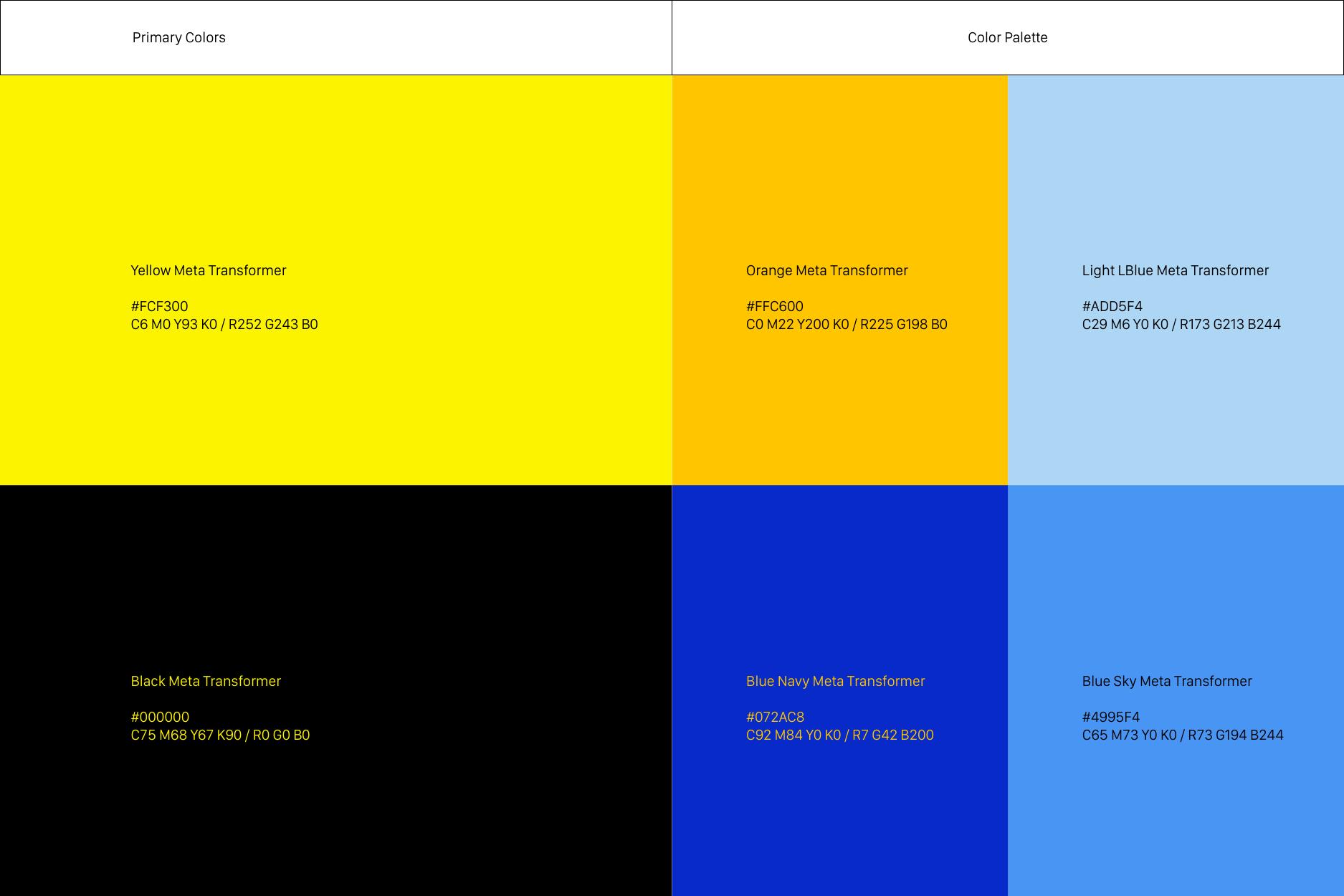Image resolution: width=1344 pixels, height=896 pixels.
Task: Click the C65 M73 Y0 K0 values line
Action: pyautogui.click(x=1183, y=735)
